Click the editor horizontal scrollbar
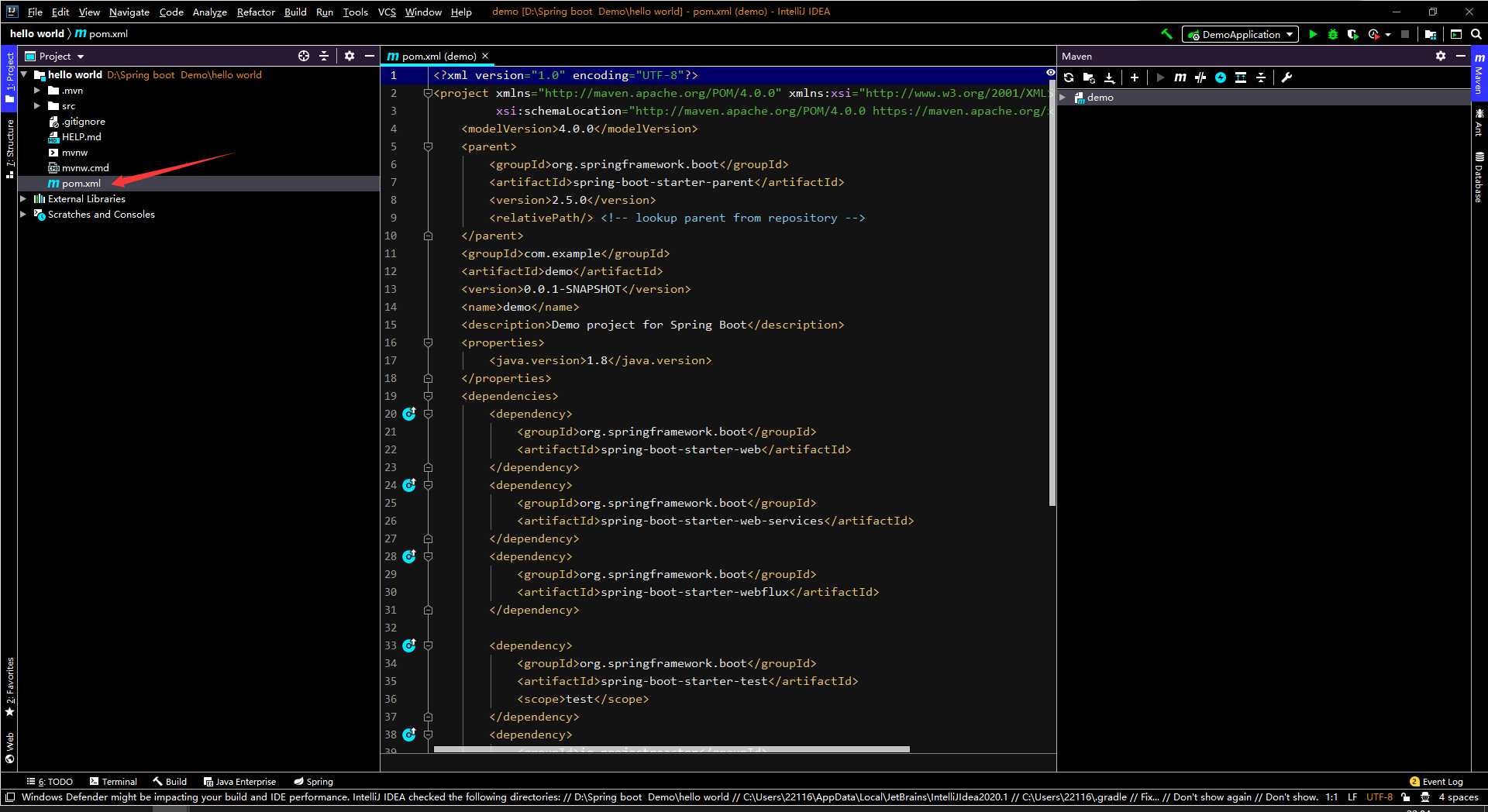 [x=671, y=749]
